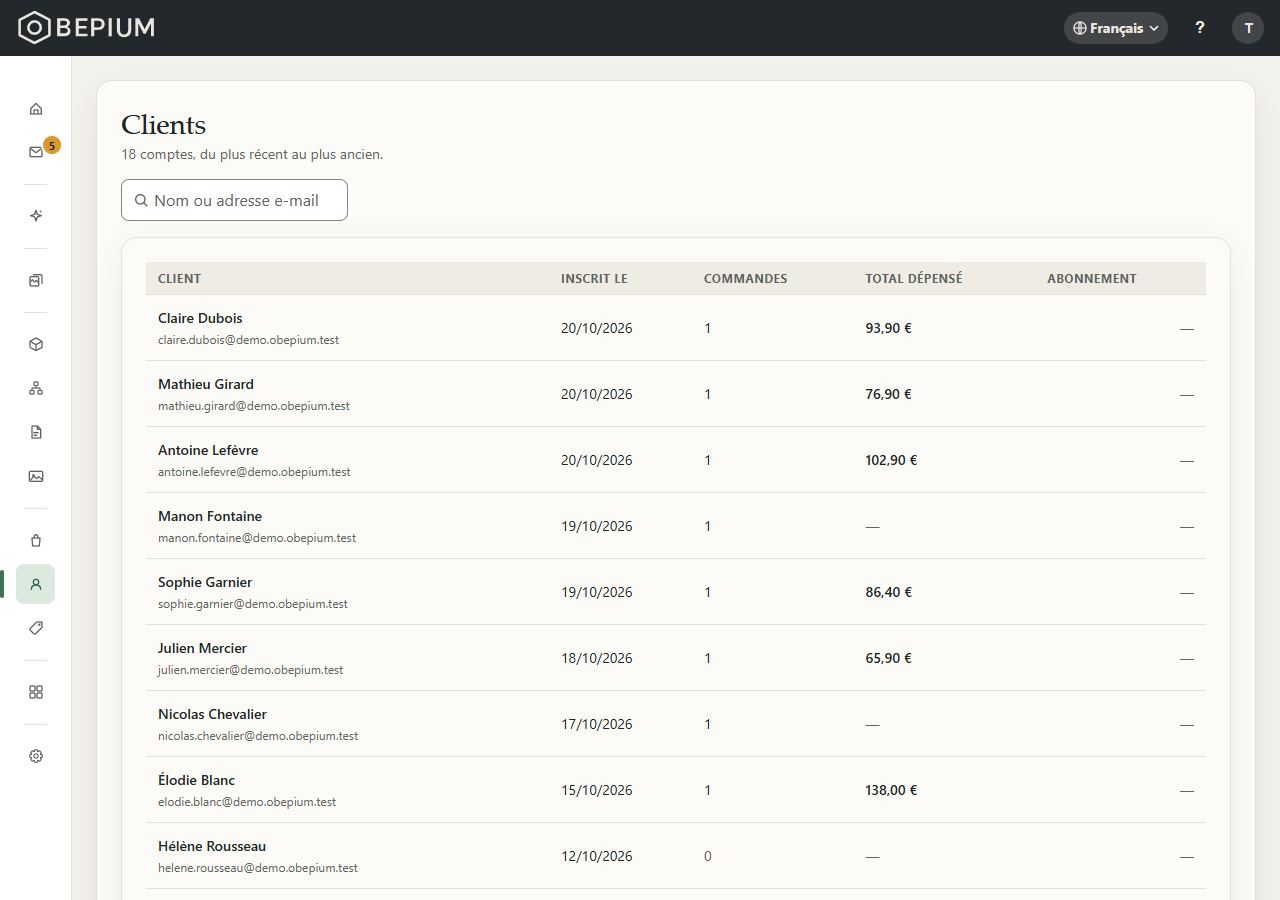Viewport: 1280px width, 900px height.
Task: Select the Élodie Blanc client name
Action: tap(196, 780)
